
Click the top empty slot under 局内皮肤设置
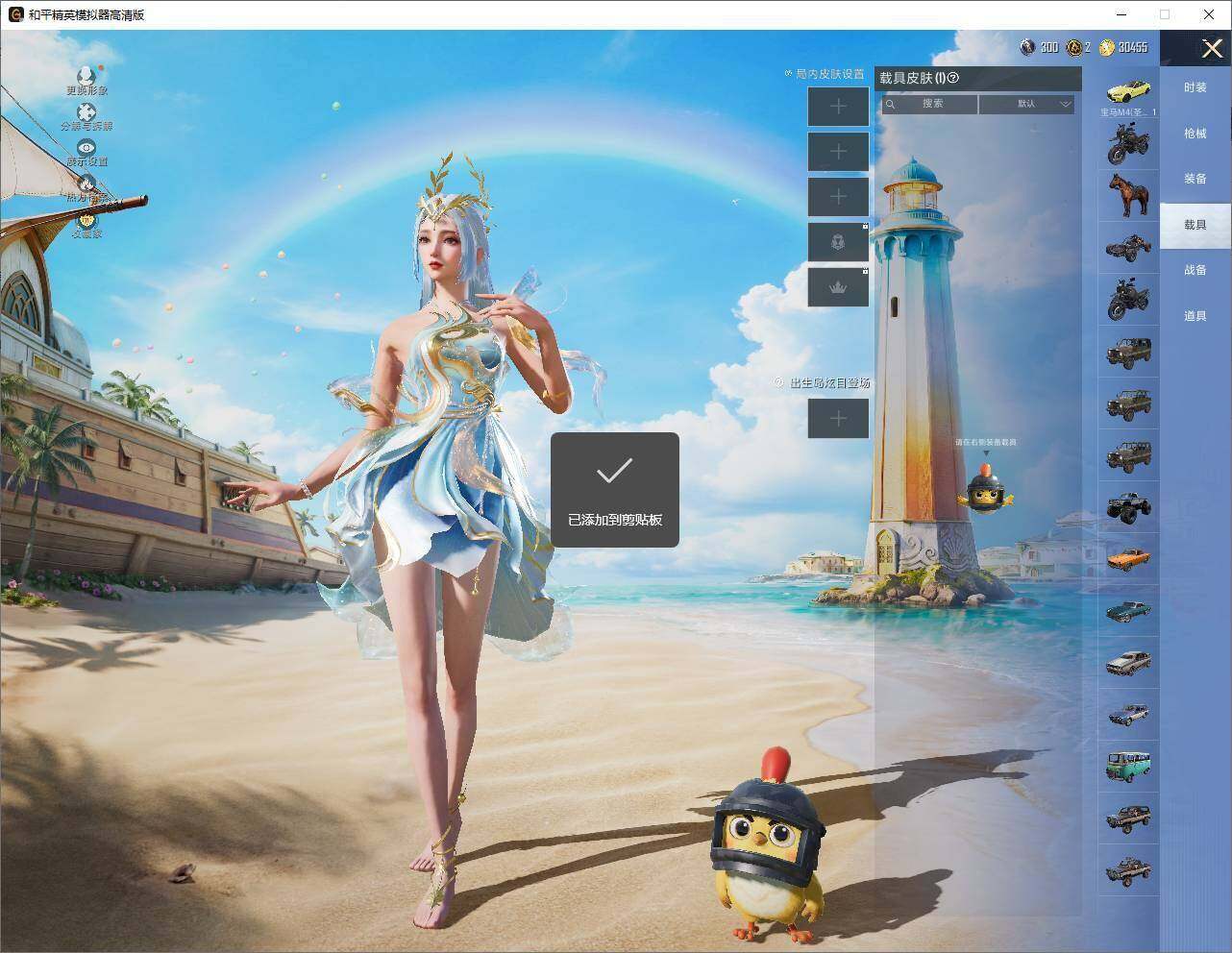[x=838, y=106]
